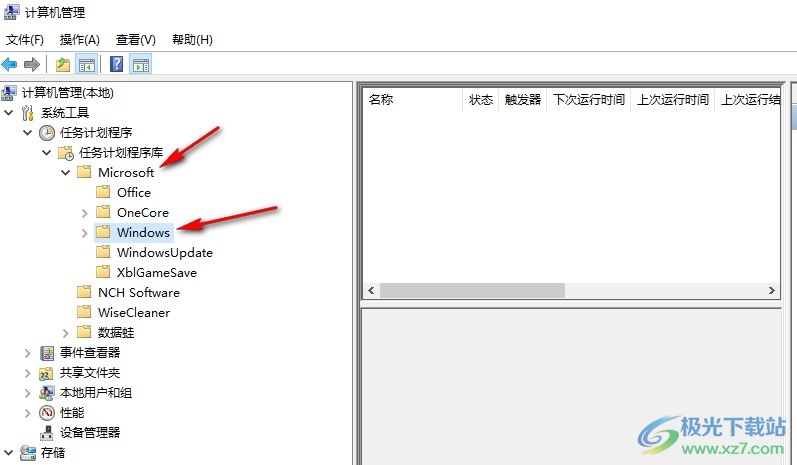Click the 设备管理器 device manager icon
Image resolution: width=797 pixels, height=465 pixels.
[x=47, y=433]
